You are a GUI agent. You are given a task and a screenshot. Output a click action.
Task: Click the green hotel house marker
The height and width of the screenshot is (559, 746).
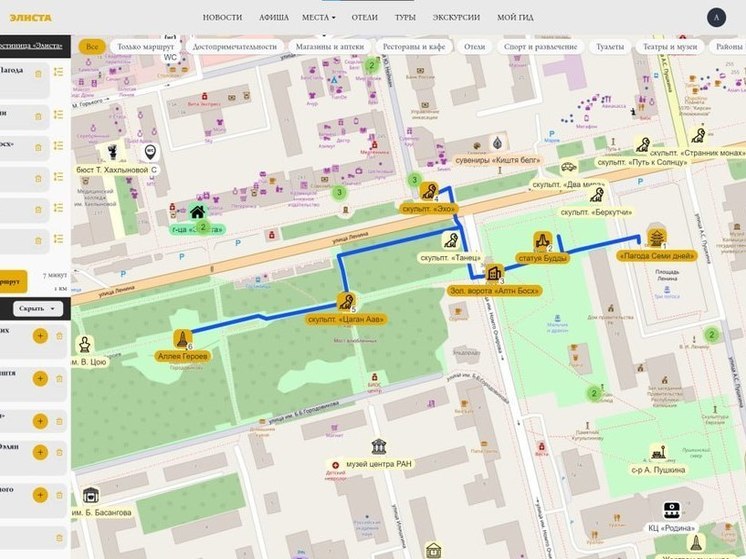pyautogui.click(x=197, y=212)
